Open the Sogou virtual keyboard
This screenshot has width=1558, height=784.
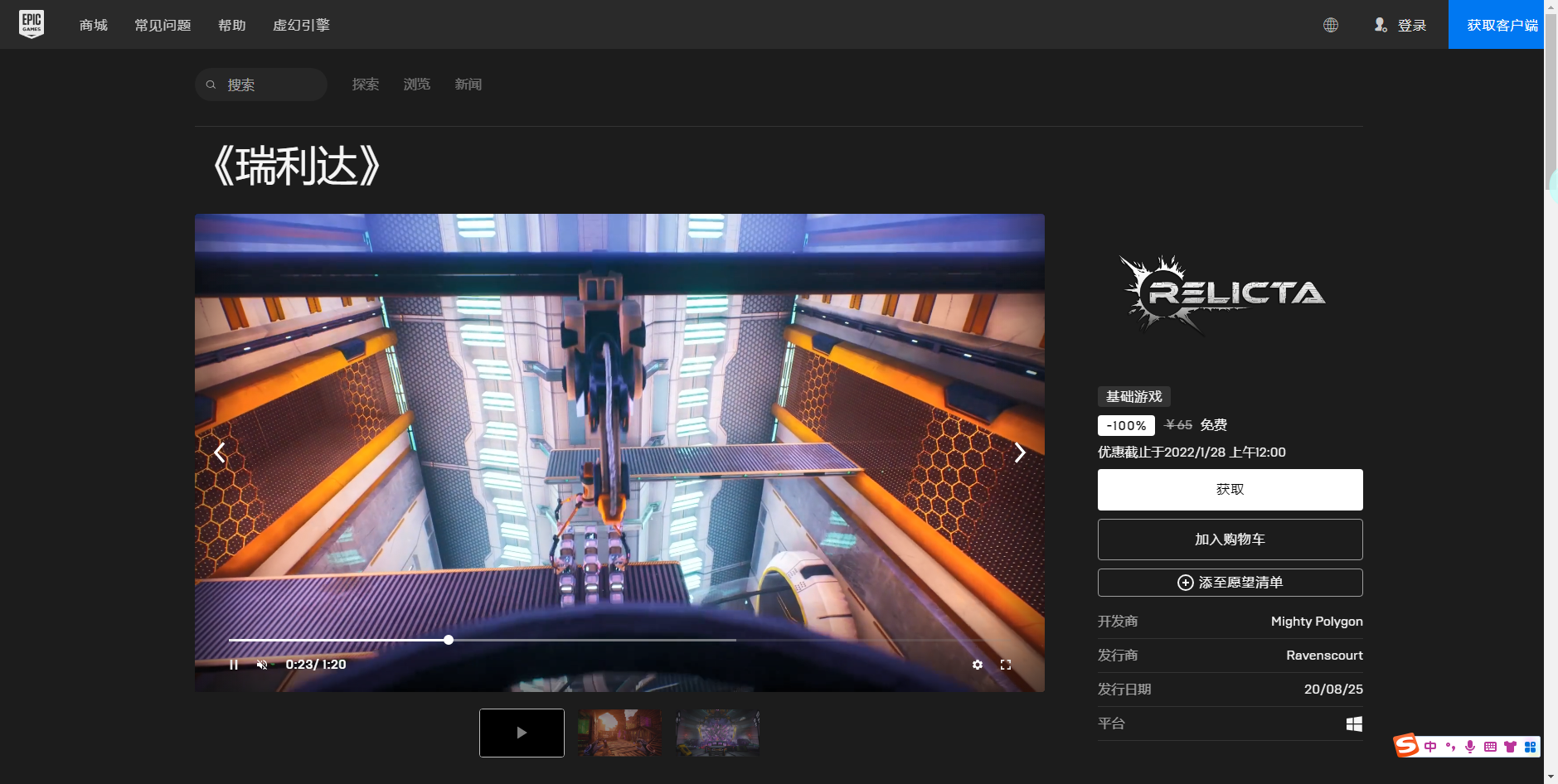click(1491, 746)
